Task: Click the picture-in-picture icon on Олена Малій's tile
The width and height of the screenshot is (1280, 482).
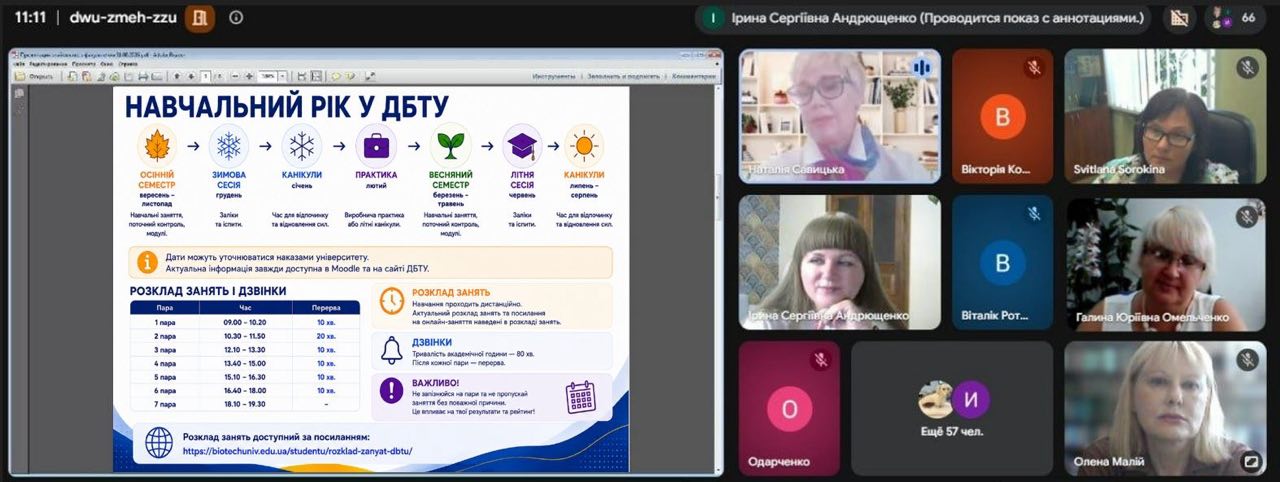Action: (1248, 461)
